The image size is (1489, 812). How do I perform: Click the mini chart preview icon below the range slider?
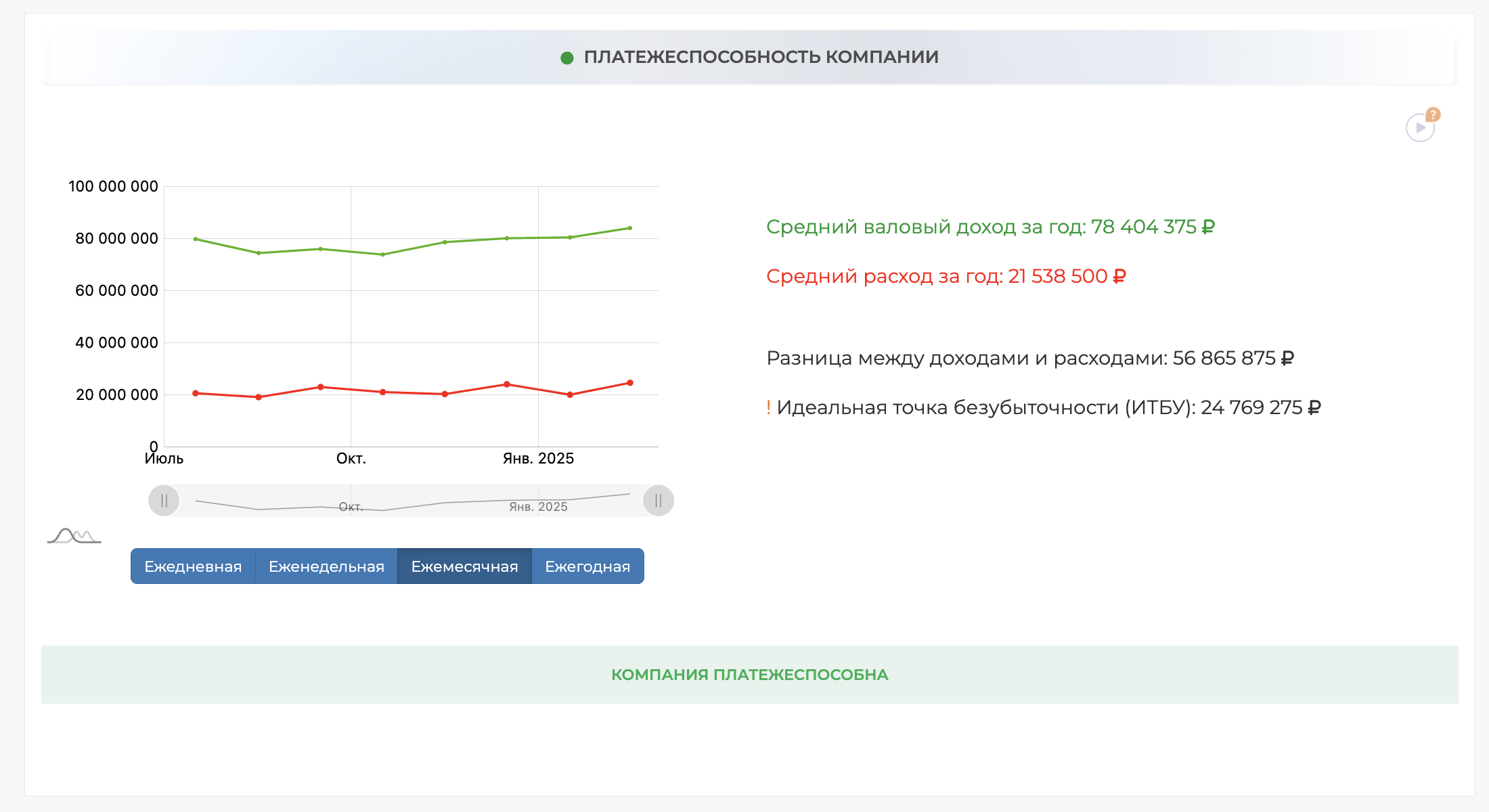point(73,536)
